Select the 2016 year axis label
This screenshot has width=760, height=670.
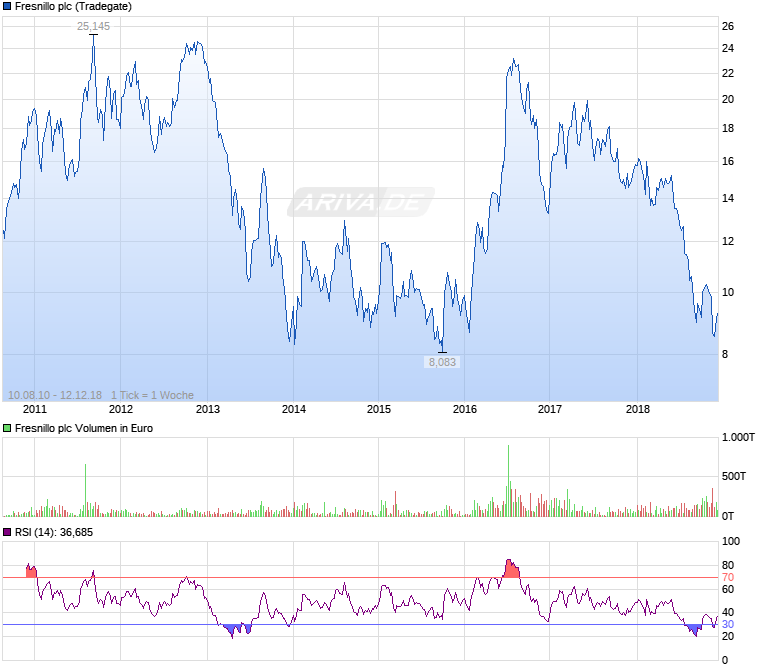(465, 409)
